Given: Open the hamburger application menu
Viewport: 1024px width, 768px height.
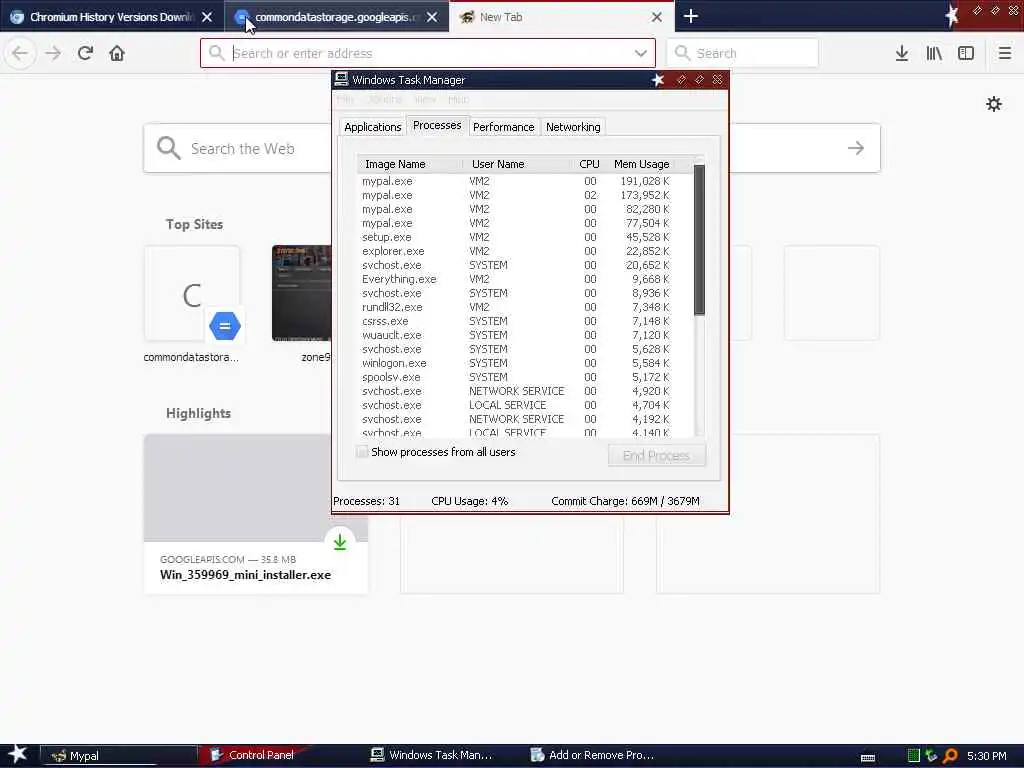Looking at the screenshot, I should point(1005,53).
